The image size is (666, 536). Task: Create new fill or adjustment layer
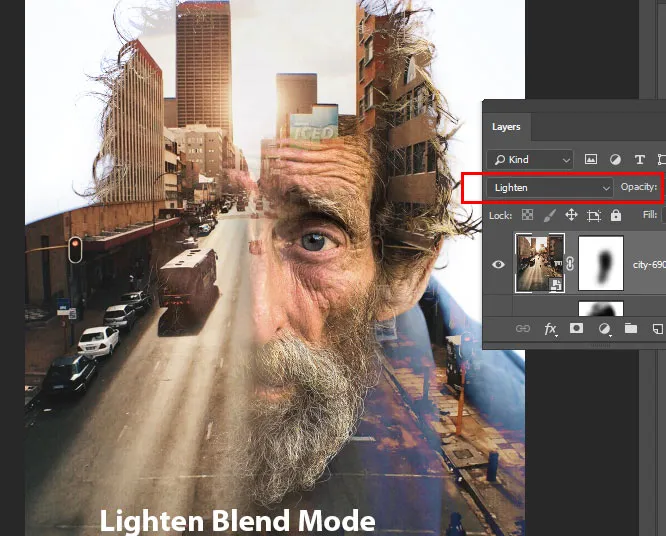click(604, 329)
